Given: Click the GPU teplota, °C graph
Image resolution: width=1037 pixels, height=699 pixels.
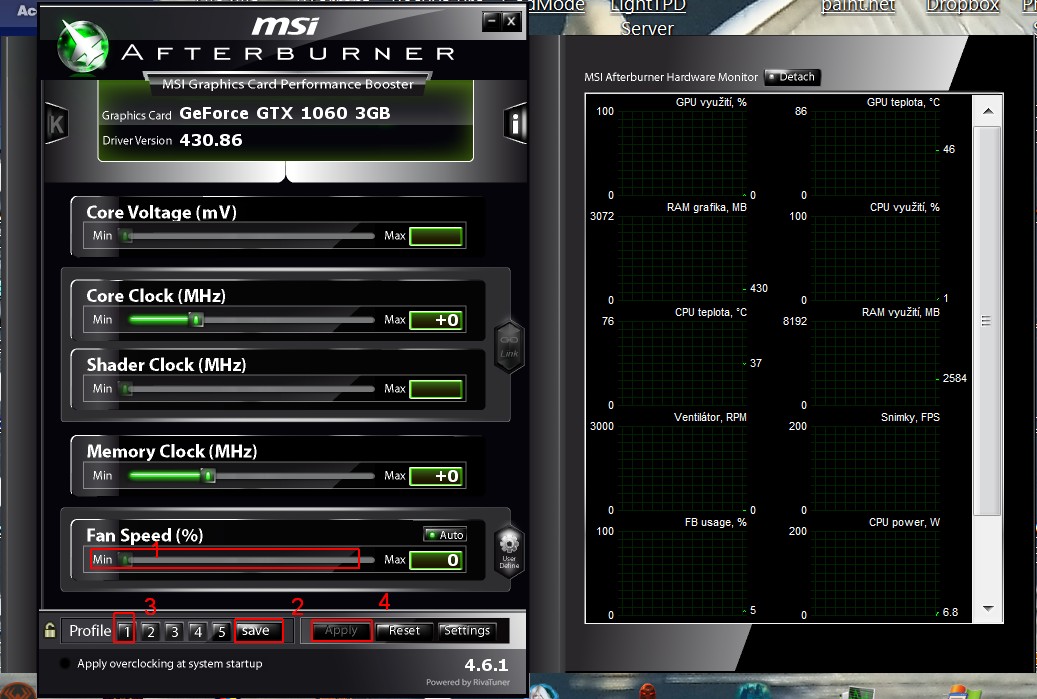Looking at the screenshot, I should coord(876,153).
